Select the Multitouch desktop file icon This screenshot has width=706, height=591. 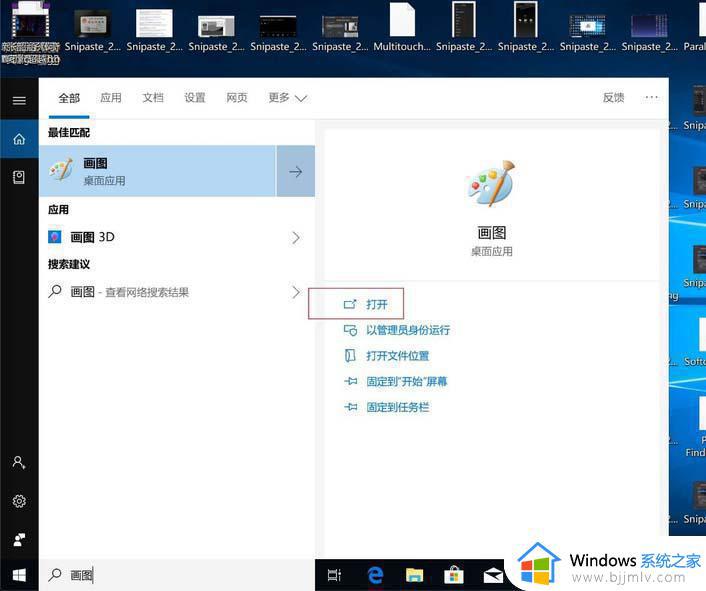click(402, 28)
